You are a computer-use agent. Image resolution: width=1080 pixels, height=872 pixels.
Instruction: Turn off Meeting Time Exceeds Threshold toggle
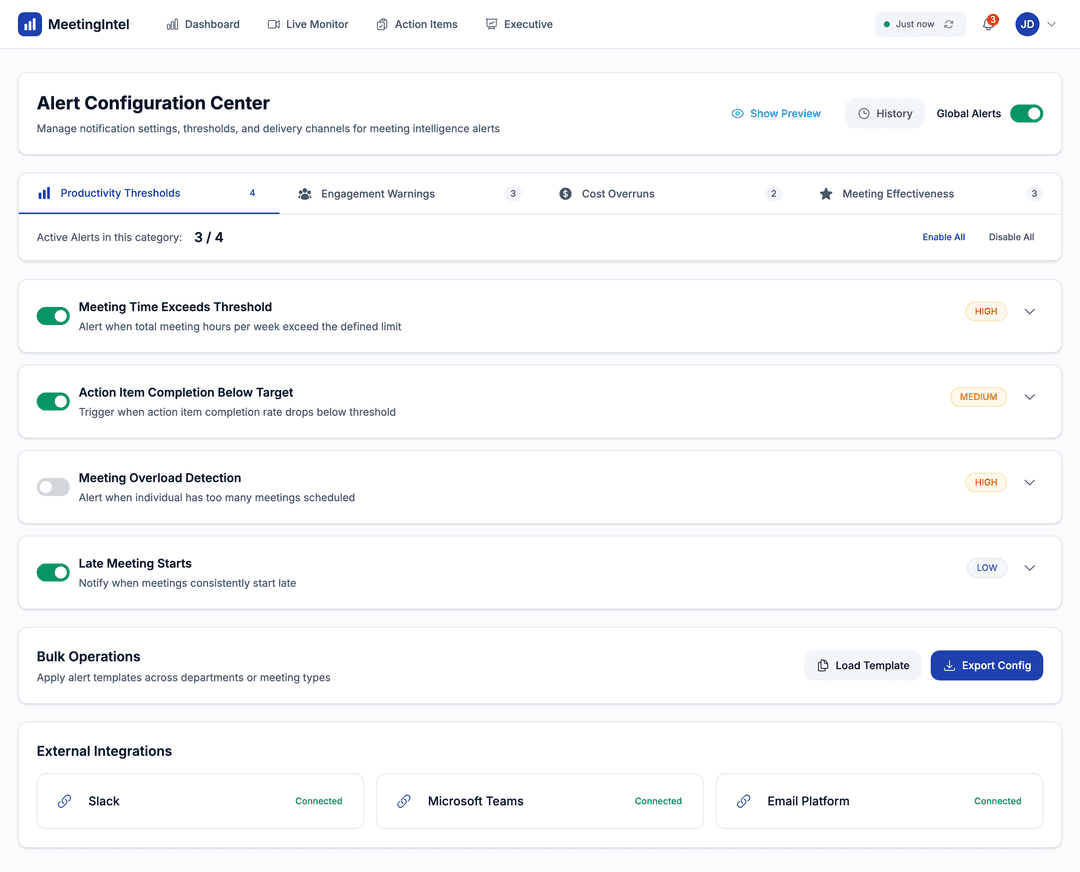[x=53, y=316]
